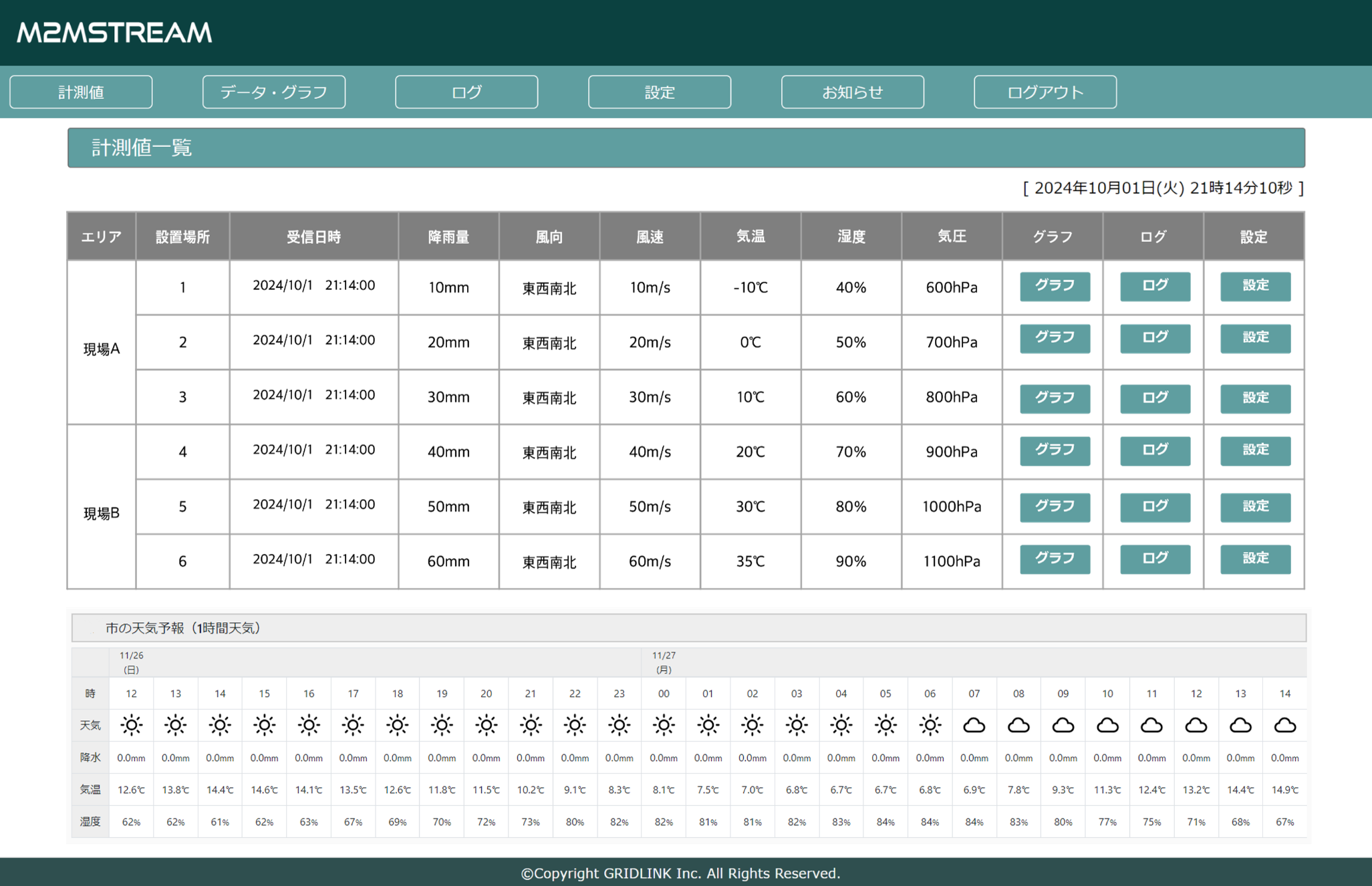Open 設定 for location 2 row
This screenshot has width=1372, height=886.
point(1255,338)
